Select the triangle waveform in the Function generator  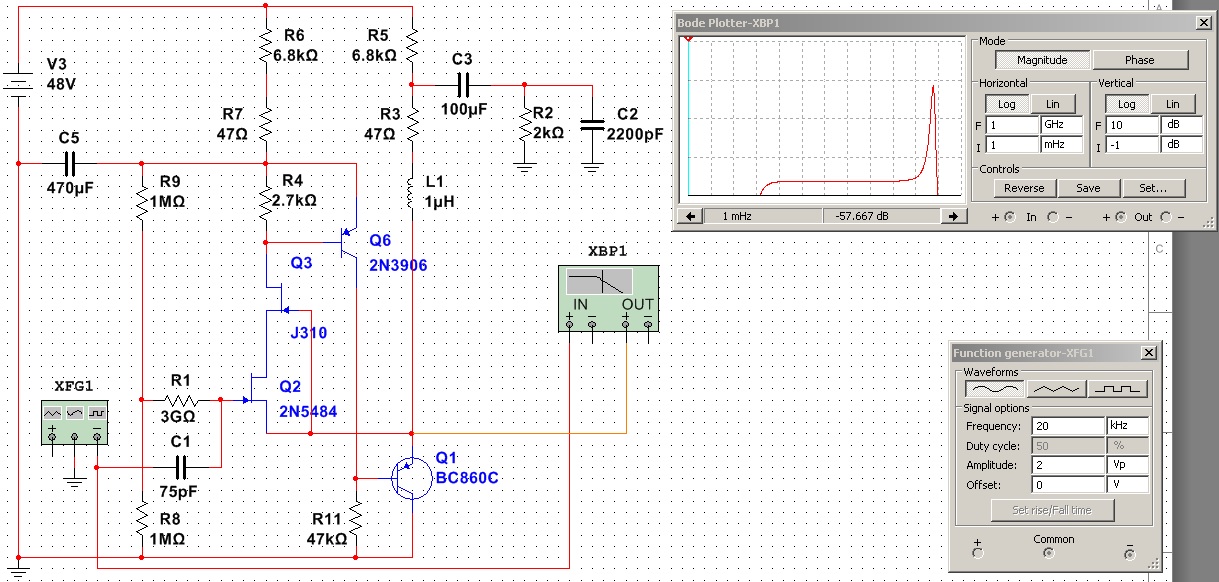click(x=1055, y=389)
